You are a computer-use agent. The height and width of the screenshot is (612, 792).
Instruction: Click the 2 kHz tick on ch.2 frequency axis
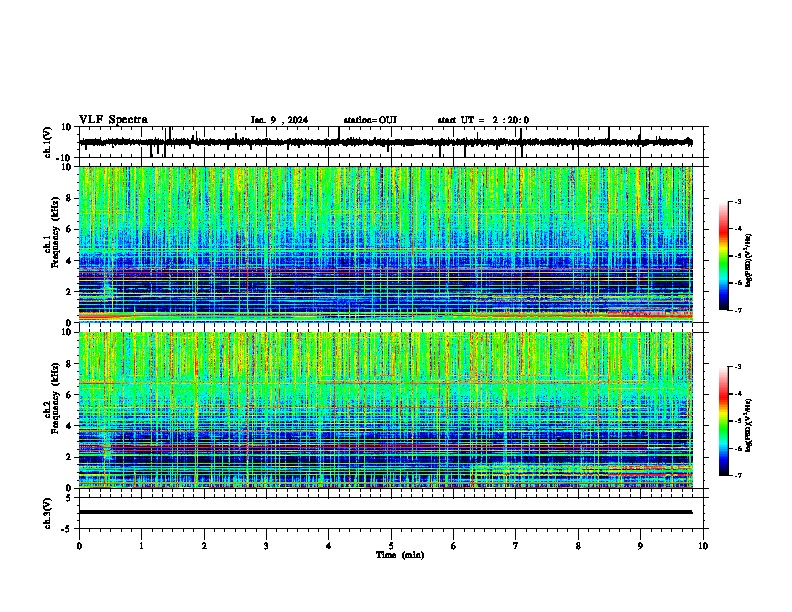(69, 457)
